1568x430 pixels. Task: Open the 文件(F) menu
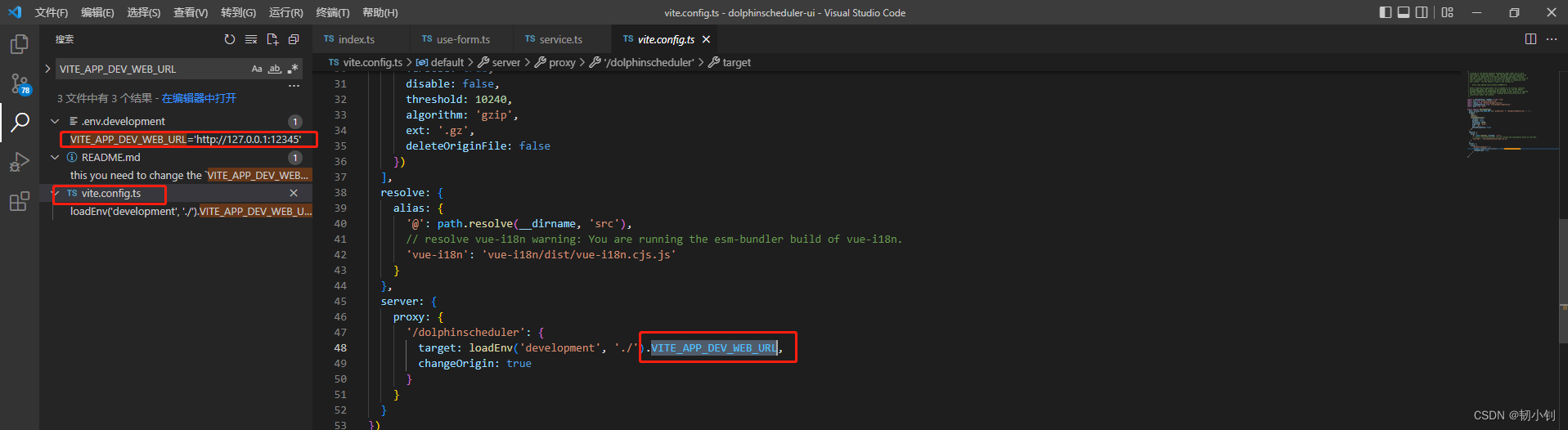click(52, 12)
